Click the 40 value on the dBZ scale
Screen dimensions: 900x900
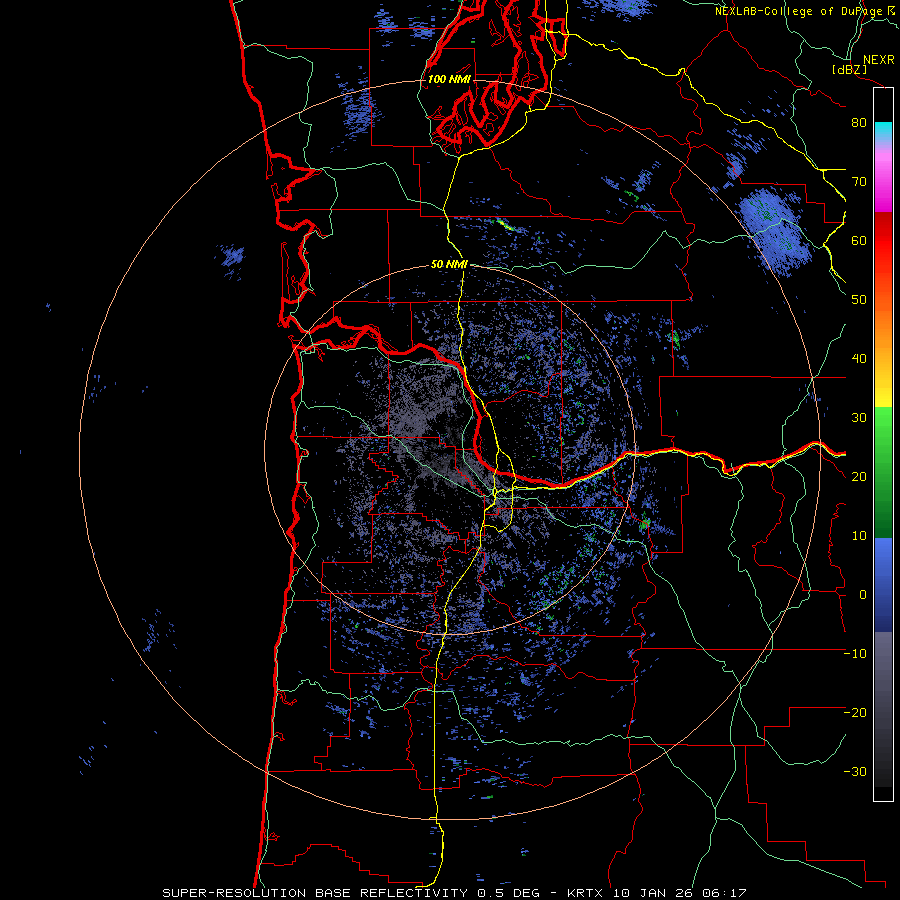859,359
